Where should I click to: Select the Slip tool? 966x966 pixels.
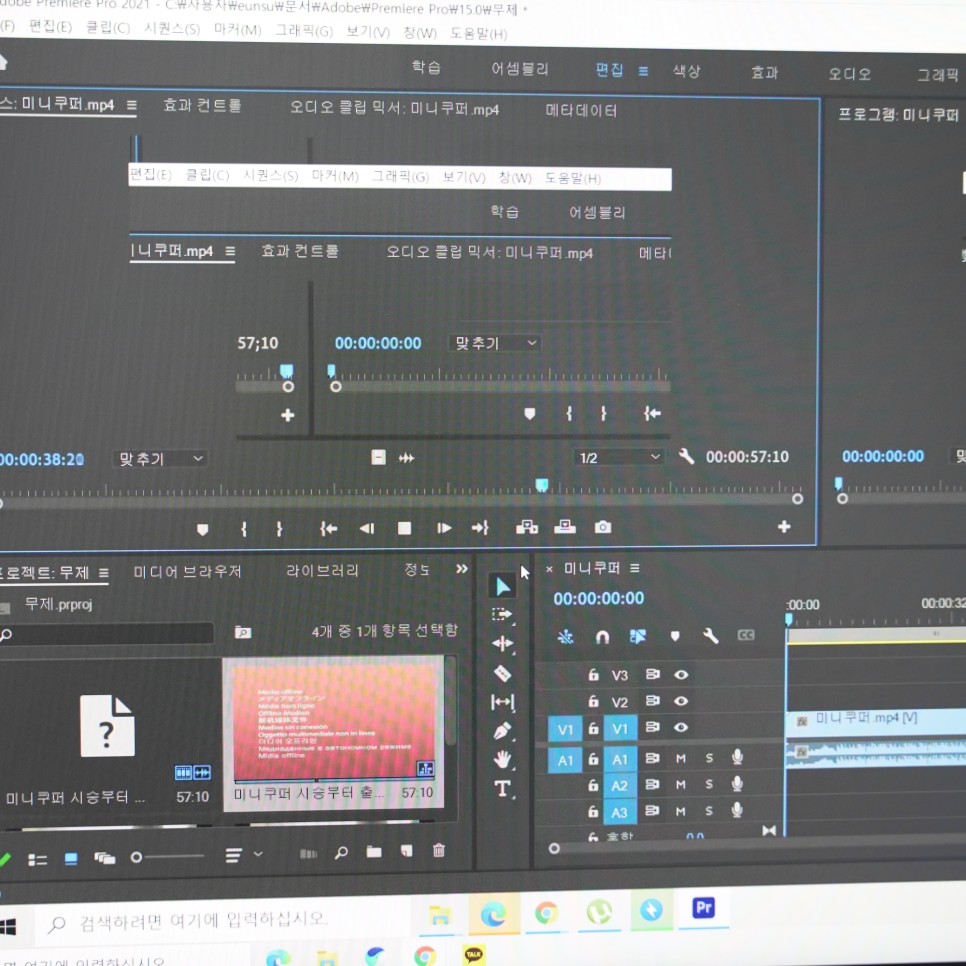[503, 702]
